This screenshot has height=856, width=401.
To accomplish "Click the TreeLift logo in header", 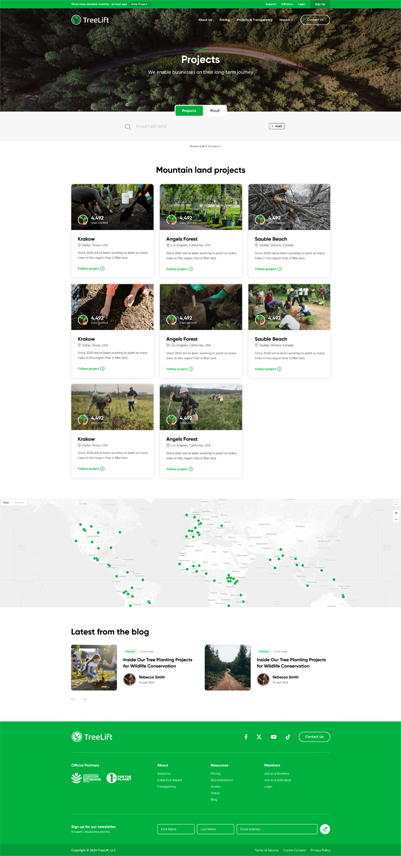I will coord(83,20).
